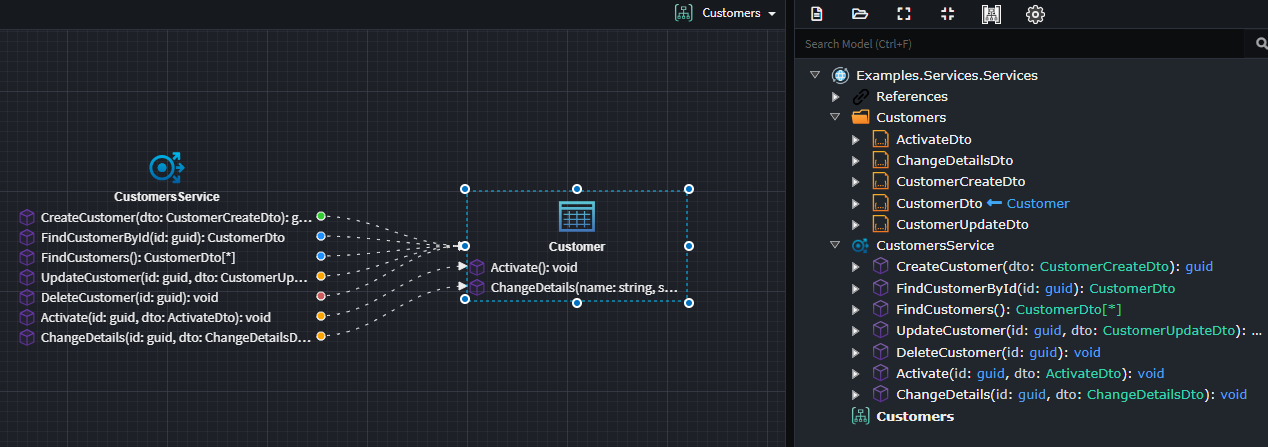Click the CustomerUpdateDto icon in tree
This screenshot has width=1268, height=447.
(880, 224)
